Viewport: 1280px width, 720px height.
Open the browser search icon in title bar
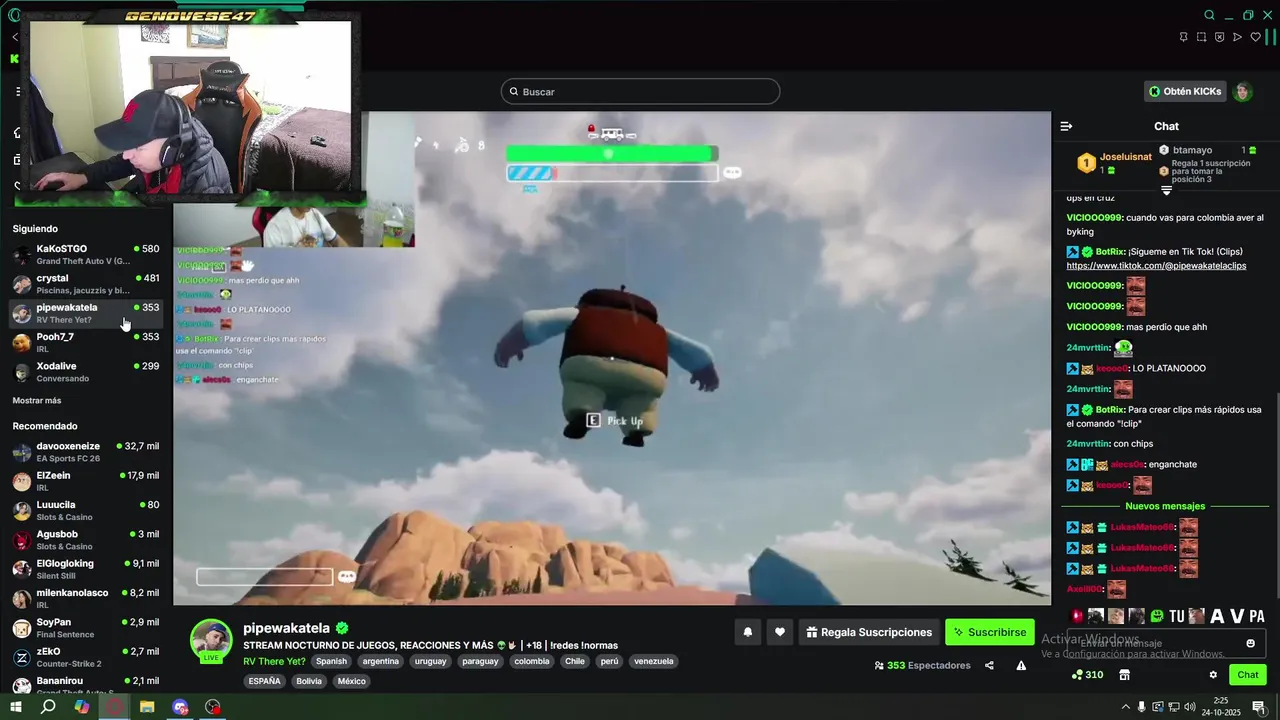[x=1209, y=15]
